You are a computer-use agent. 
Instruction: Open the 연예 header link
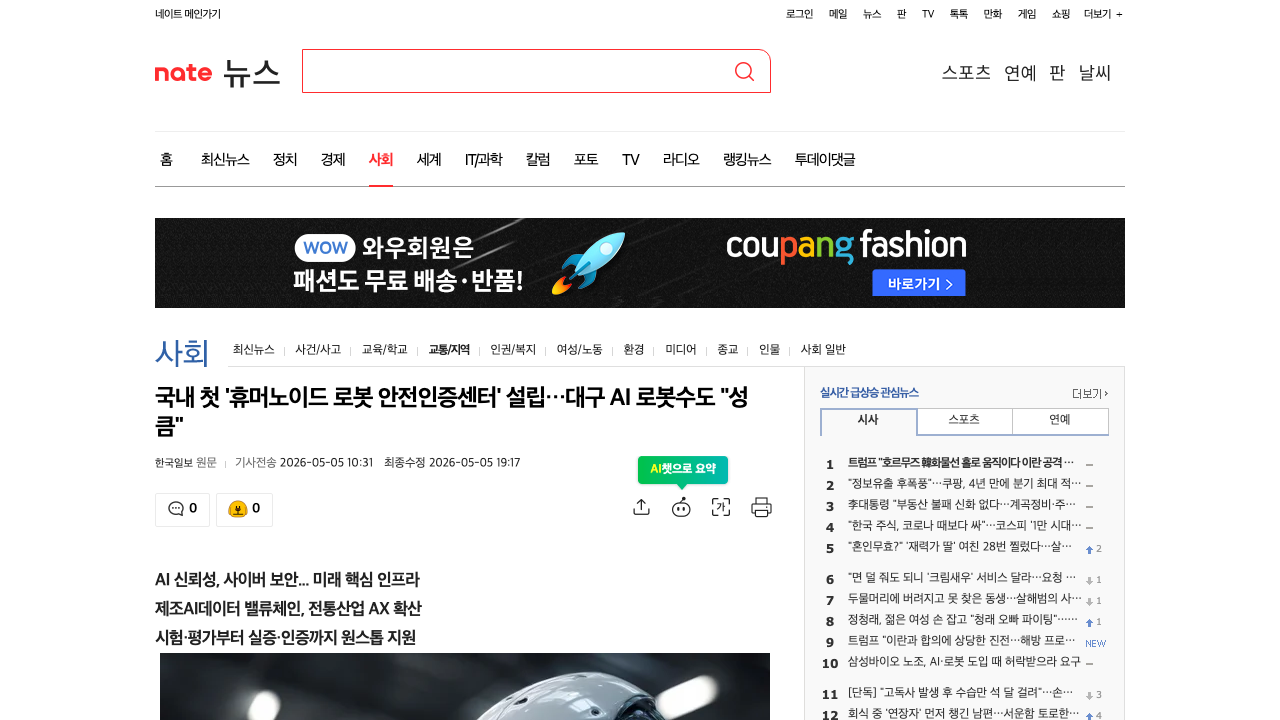pyautogui.click(x=1020, y=72)
